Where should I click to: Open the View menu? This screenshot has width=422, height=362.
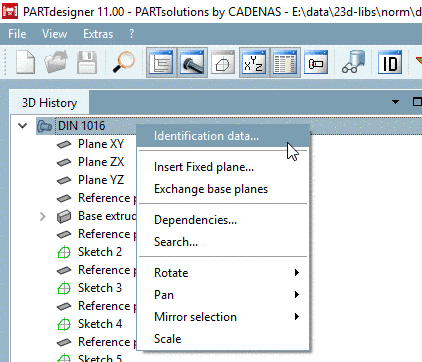pos(55,34)
